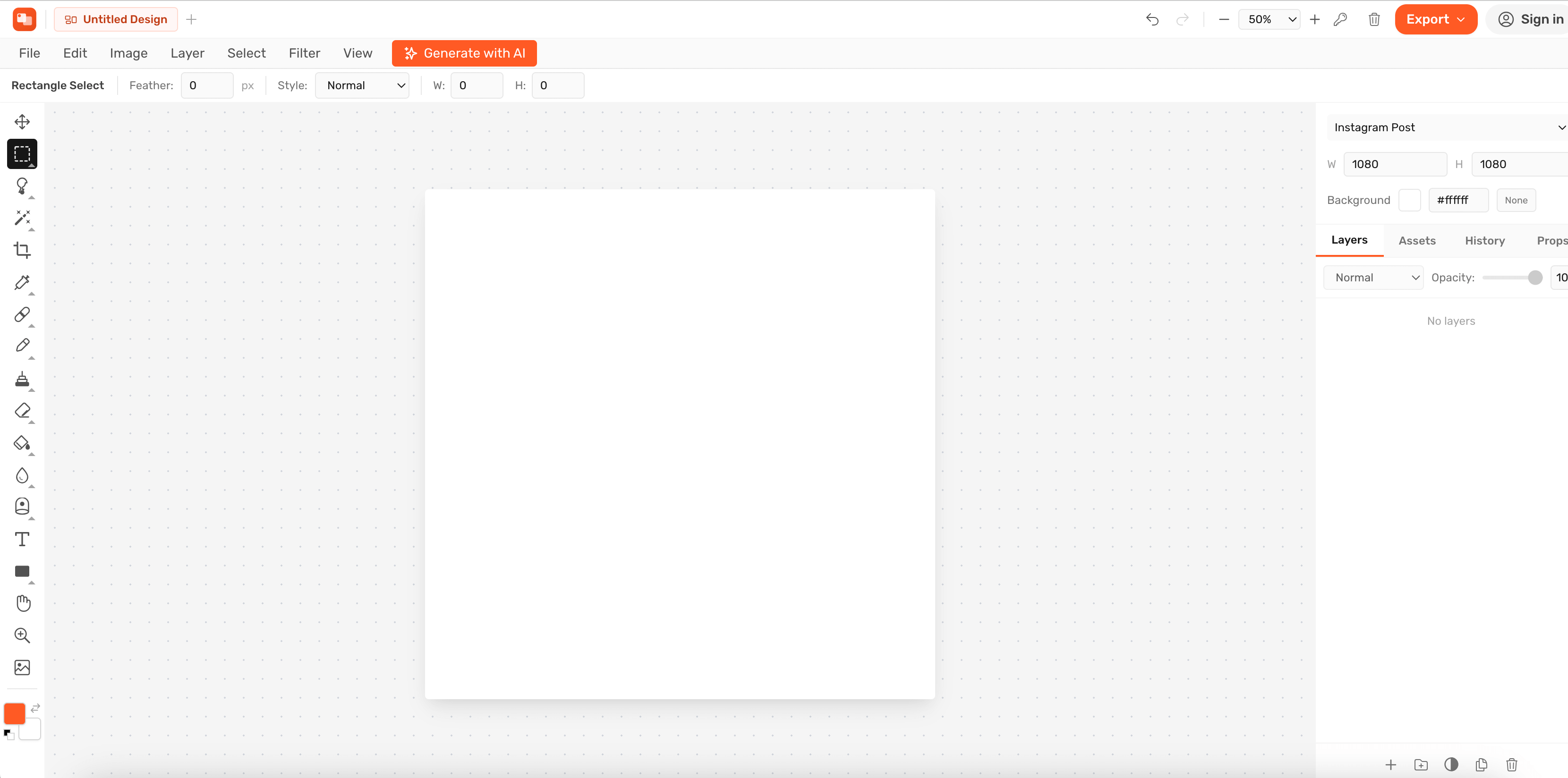This screenshot has height=778, width=1568.
Task: Select the Crop tool
Action: 22,250
